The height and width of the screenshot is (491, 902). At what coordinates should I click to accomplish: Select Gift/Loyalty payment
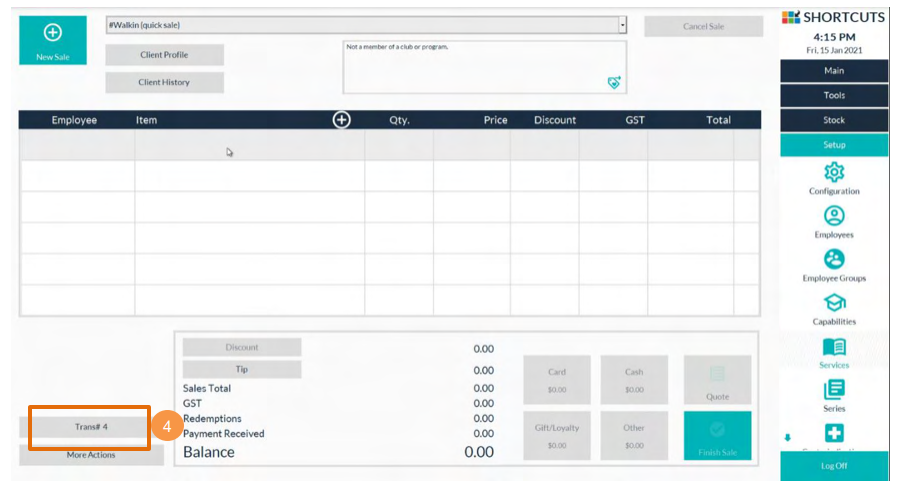pyautogui.click(x=557, y=435)
